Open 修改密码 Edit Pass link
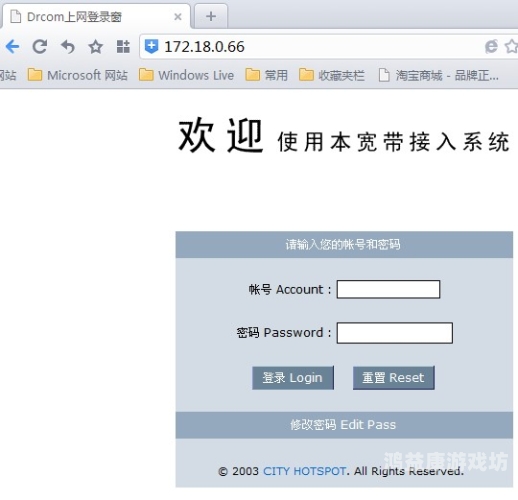The width and height of the screenshot is (518, 500). point(343,425)
